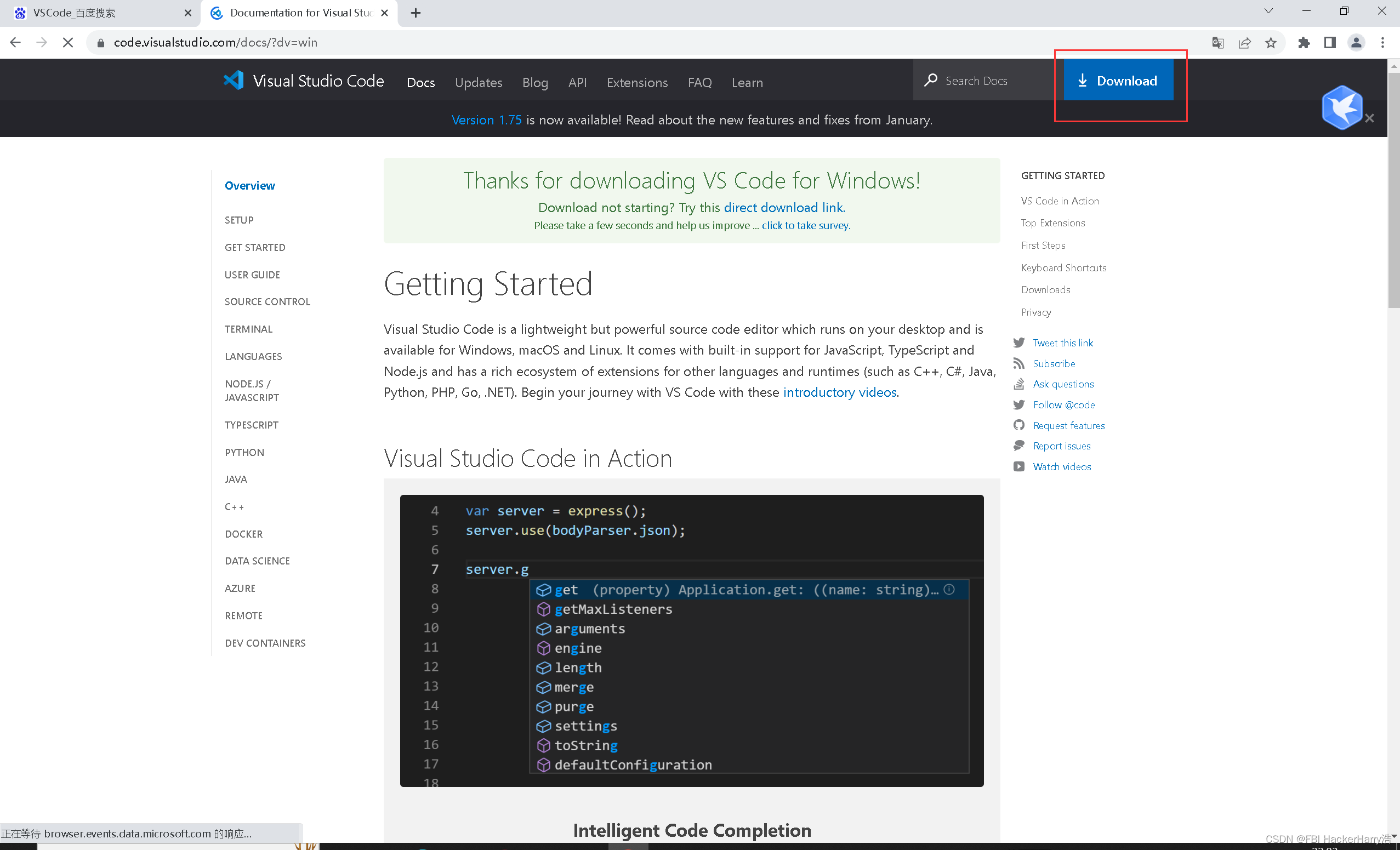
Task: Expand the USER GUIDE sidebar section
Action: tap(252, 275)
